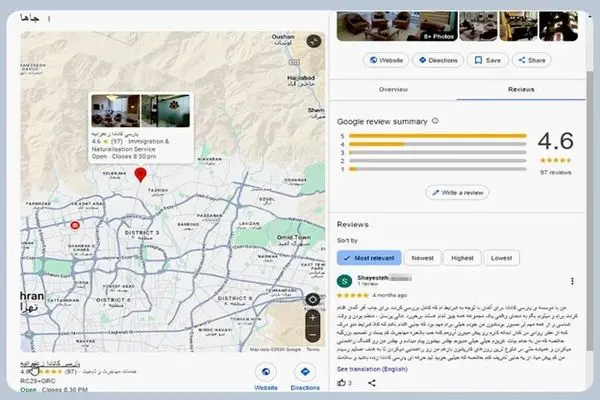The width and height of the screenshot is (600, 400).
Task: Click the 5-star rating bar
Action: (437, 136)
